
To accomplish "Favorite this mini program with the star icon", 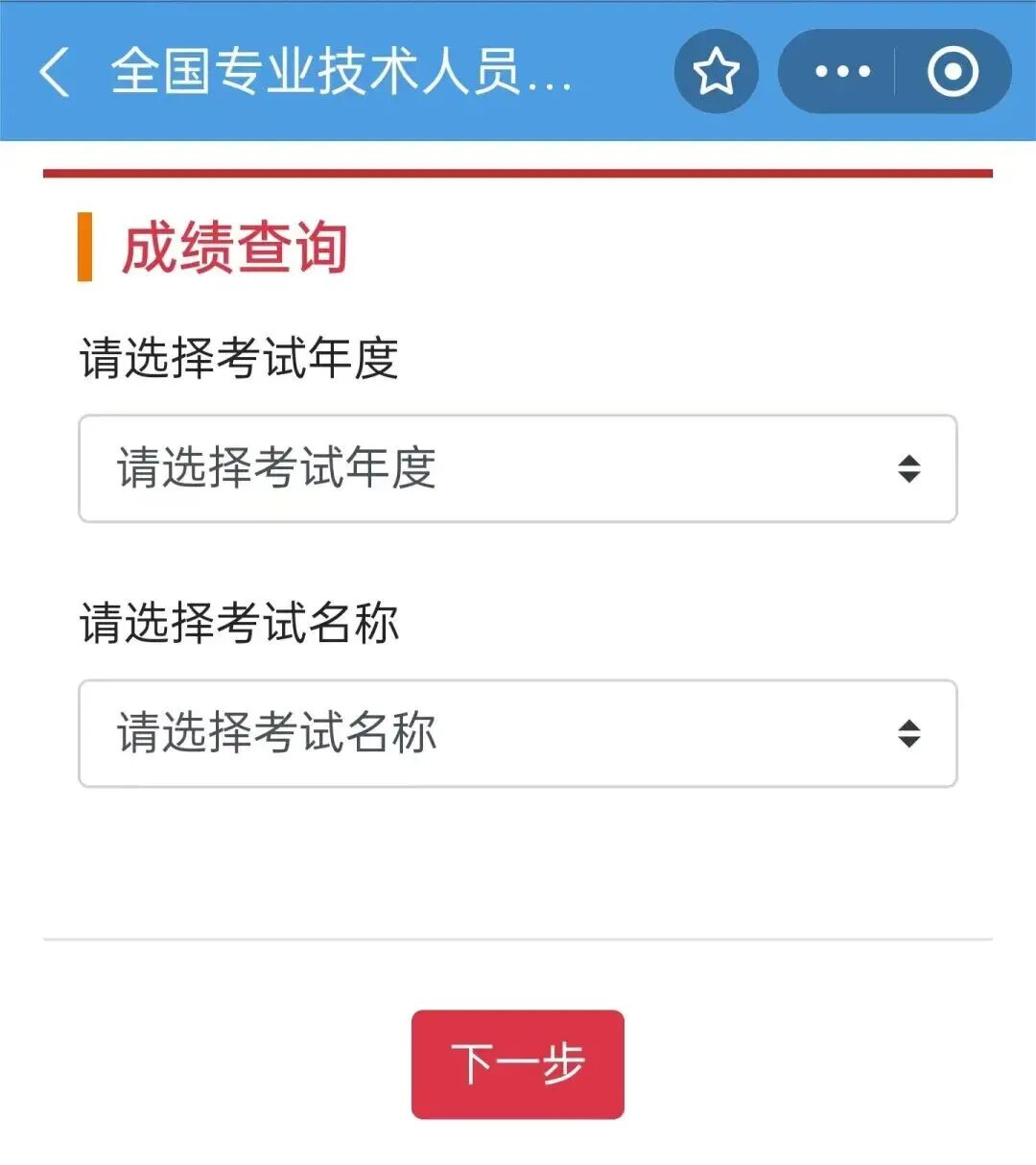I will (x=716, y=72).
